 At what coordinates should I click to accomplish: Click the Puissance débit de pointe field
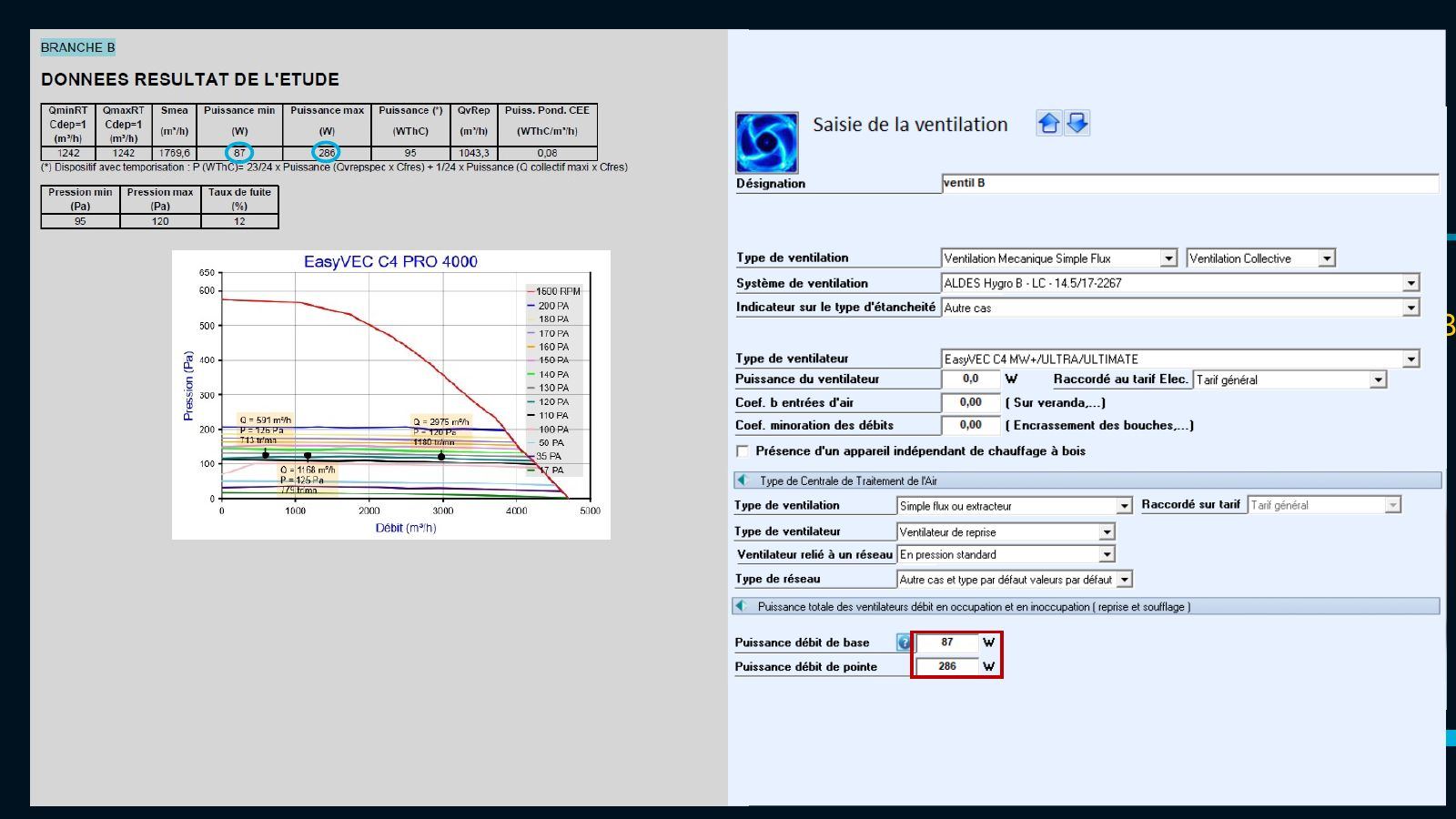(x=946, y=666)
